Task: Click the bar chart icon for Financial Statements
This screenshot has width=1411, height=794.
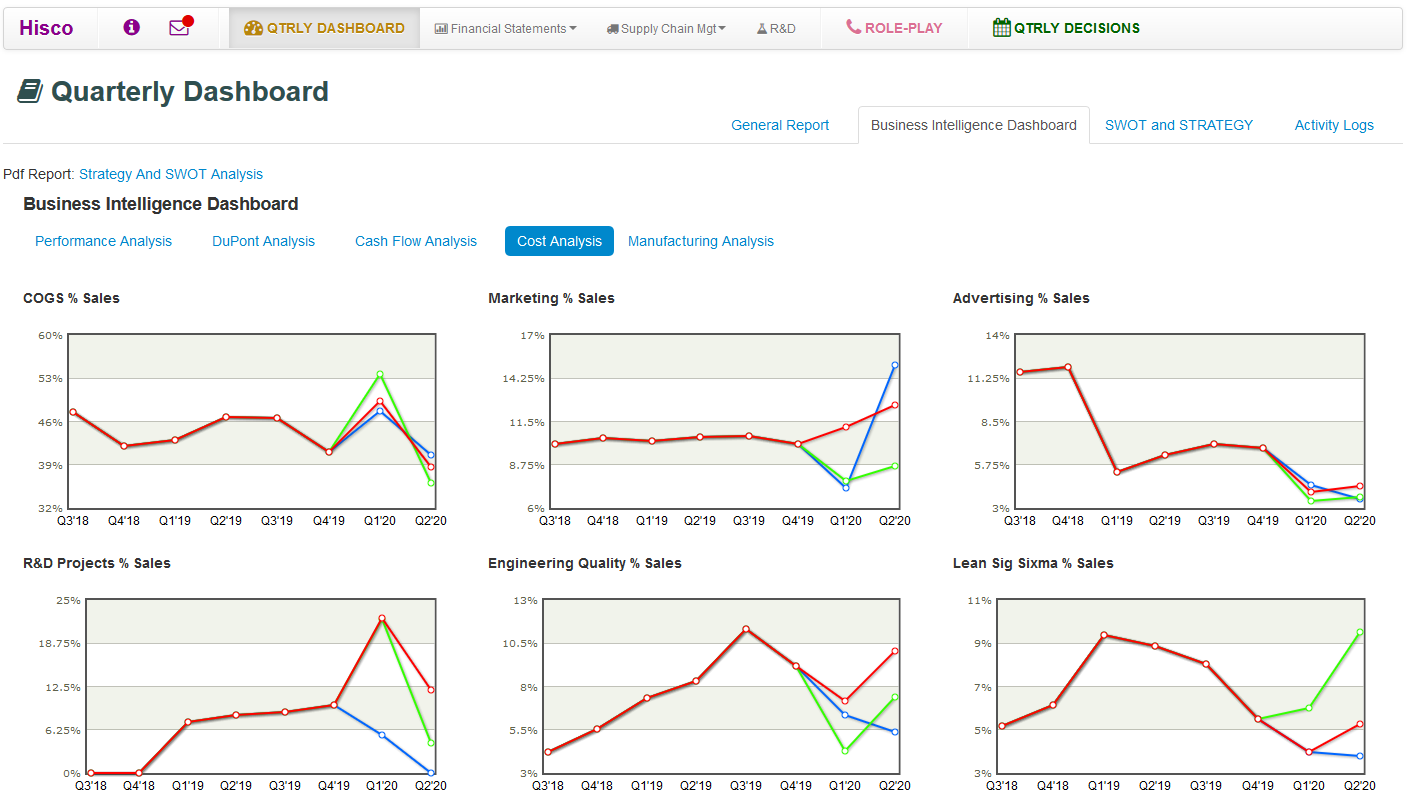Action: click(441, 29)
